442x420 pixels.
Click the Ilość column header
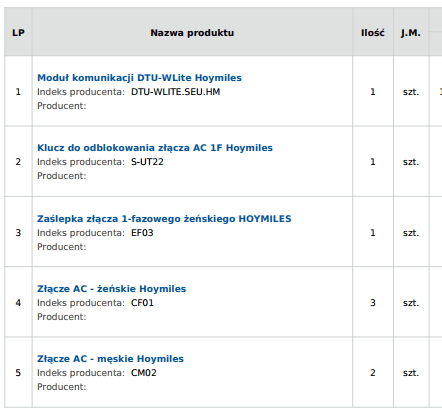click(373, 33)
